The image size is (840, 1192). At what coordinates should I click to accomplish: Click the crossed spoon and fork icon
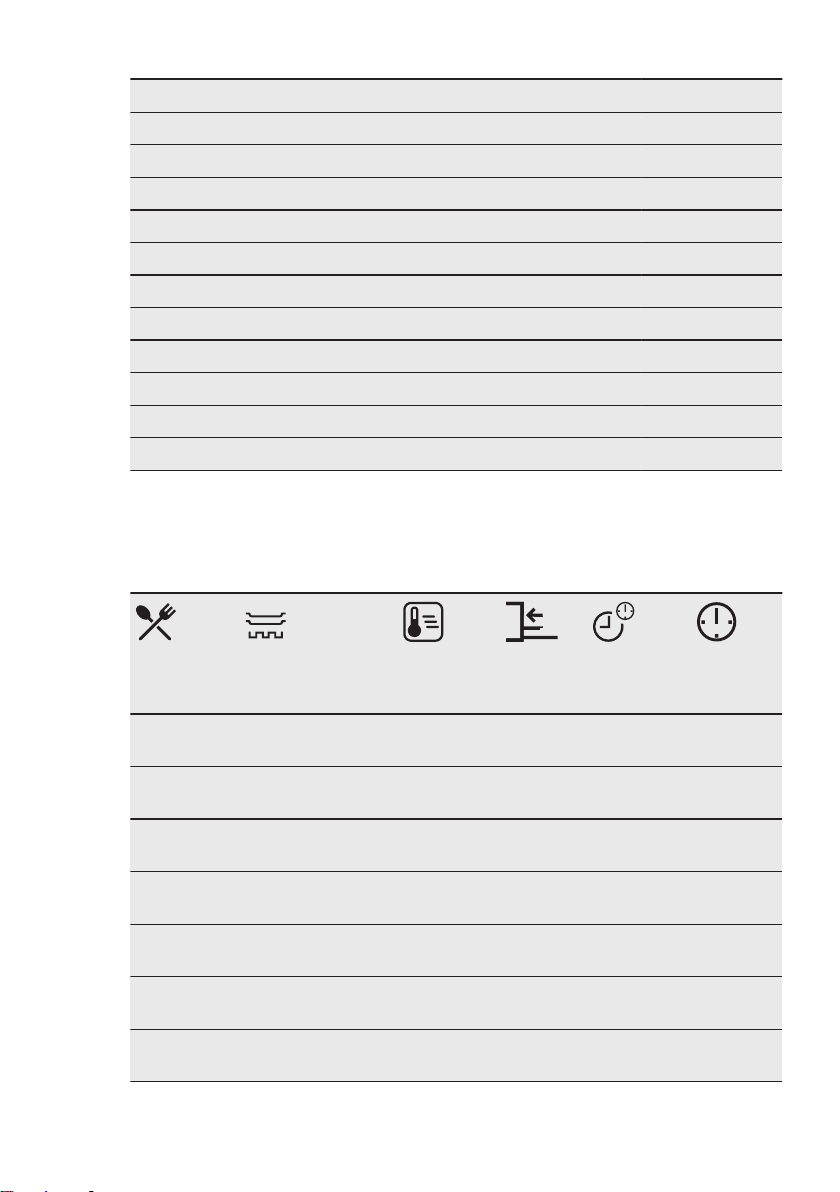[155, 622]
